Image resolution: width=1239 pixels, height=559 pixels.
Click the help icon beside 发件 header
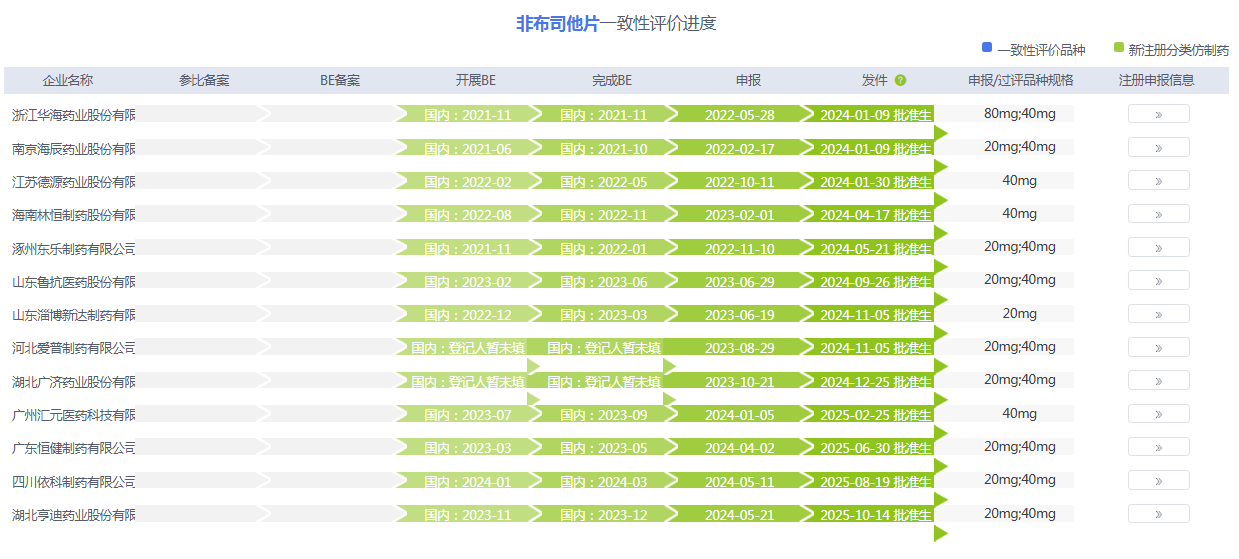tap(900, 81)
